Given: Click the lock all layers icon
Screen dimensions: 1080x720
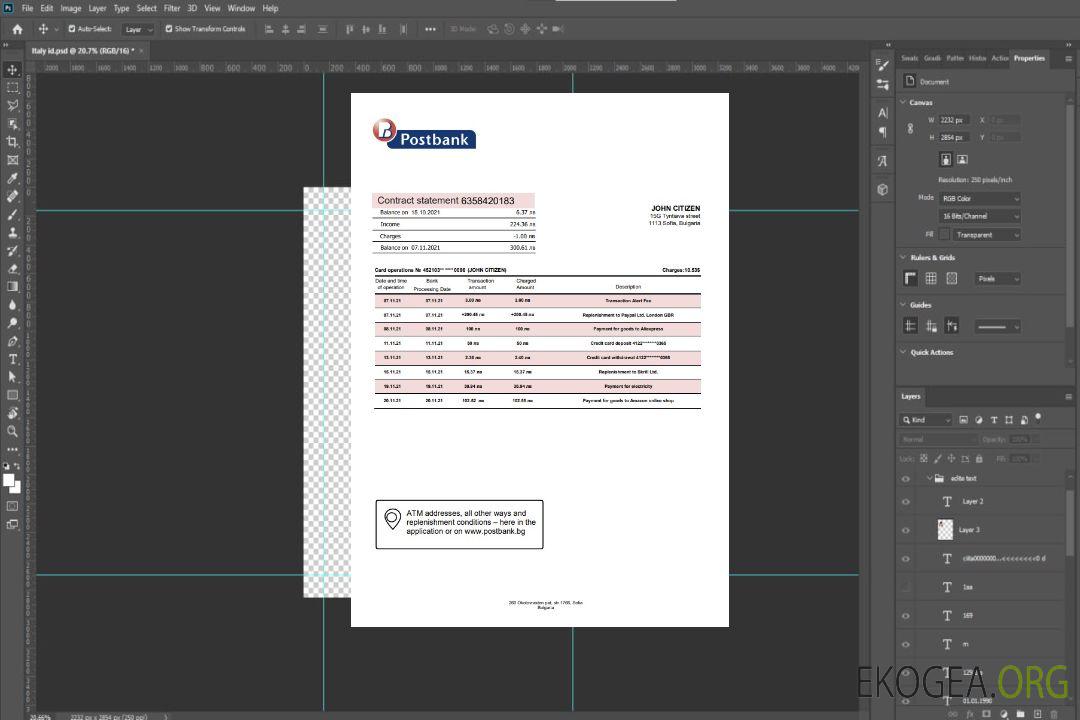Looking at the screenshot, I should (979, 458).
